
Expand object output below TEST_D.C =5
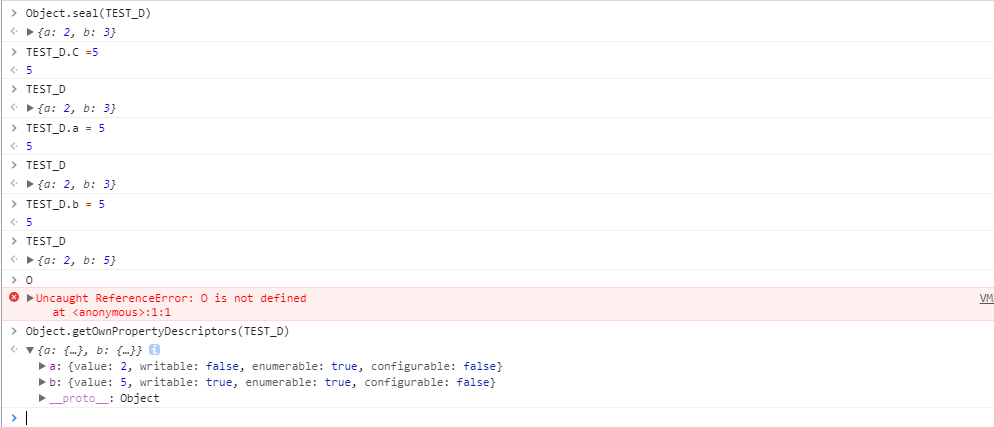30,108
